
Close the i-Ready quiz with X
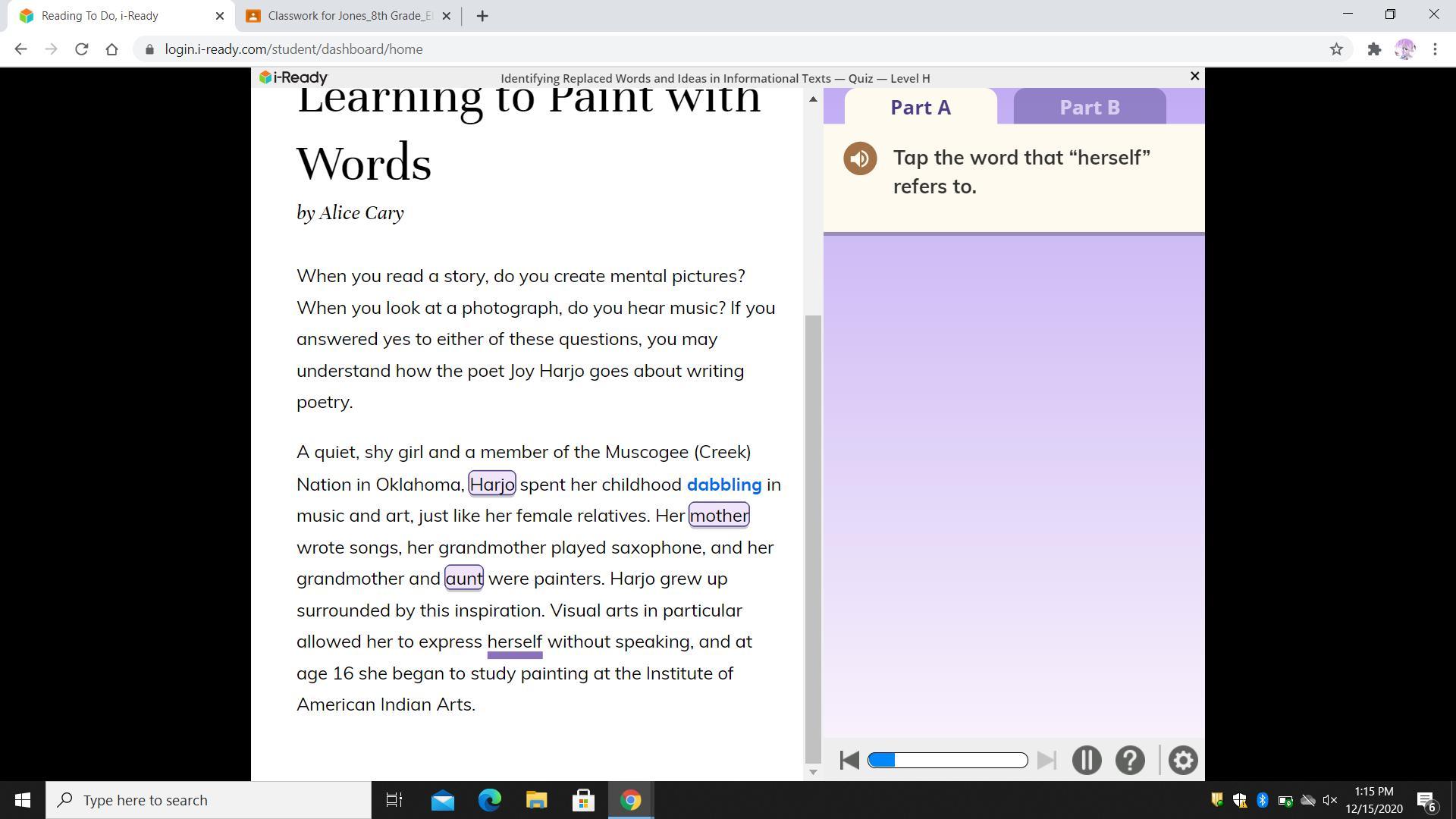click(1194, 76)
